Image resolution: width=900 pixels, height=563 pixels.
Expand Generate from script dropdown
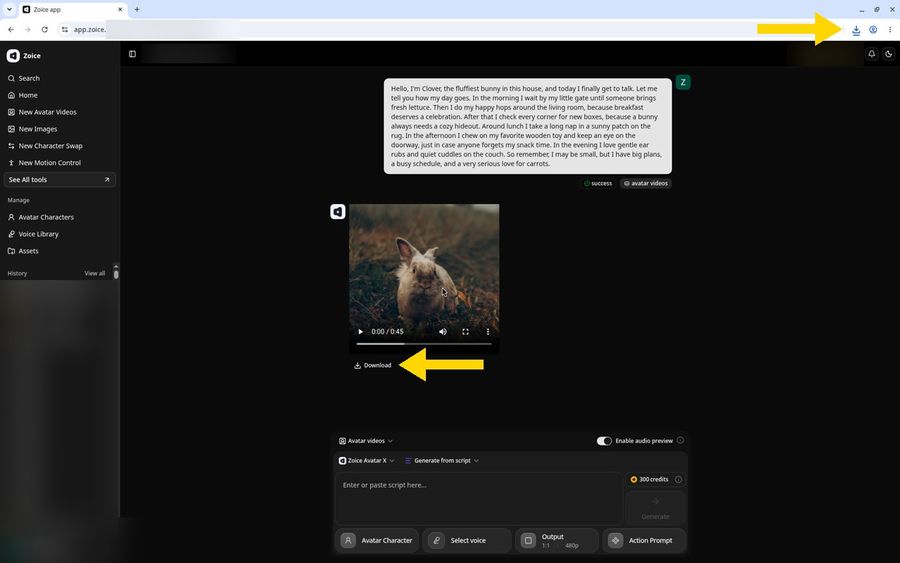[x=442, y=461]
